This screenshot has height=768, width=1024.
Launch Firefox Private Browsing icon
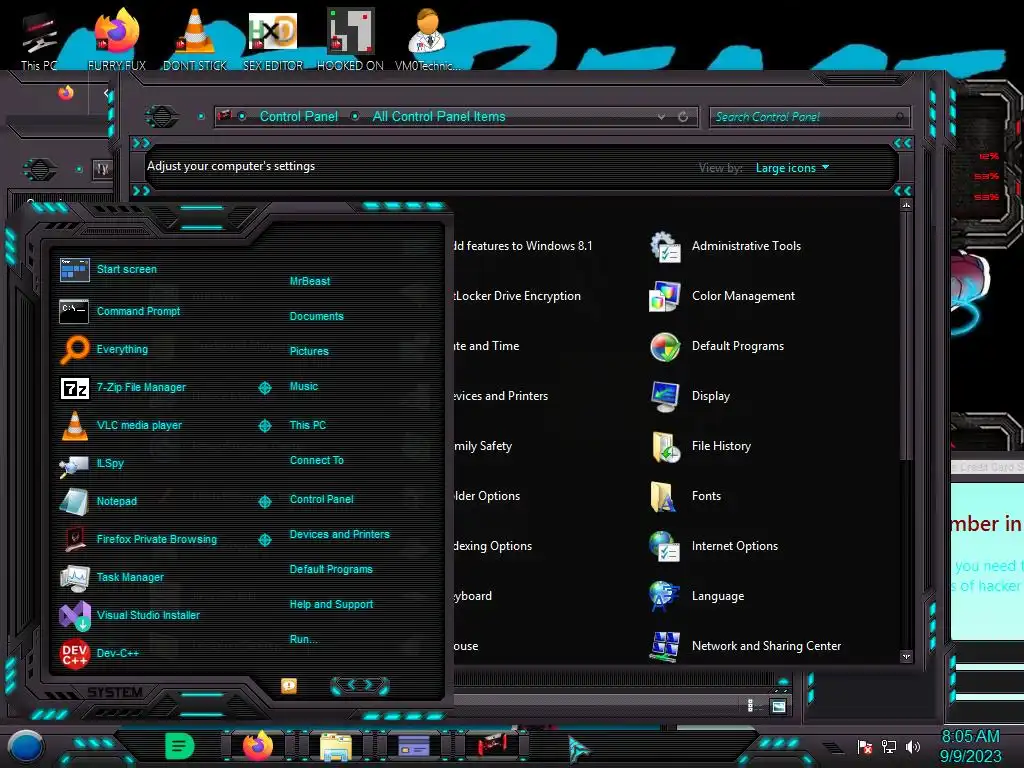click(x=74, y=539)
